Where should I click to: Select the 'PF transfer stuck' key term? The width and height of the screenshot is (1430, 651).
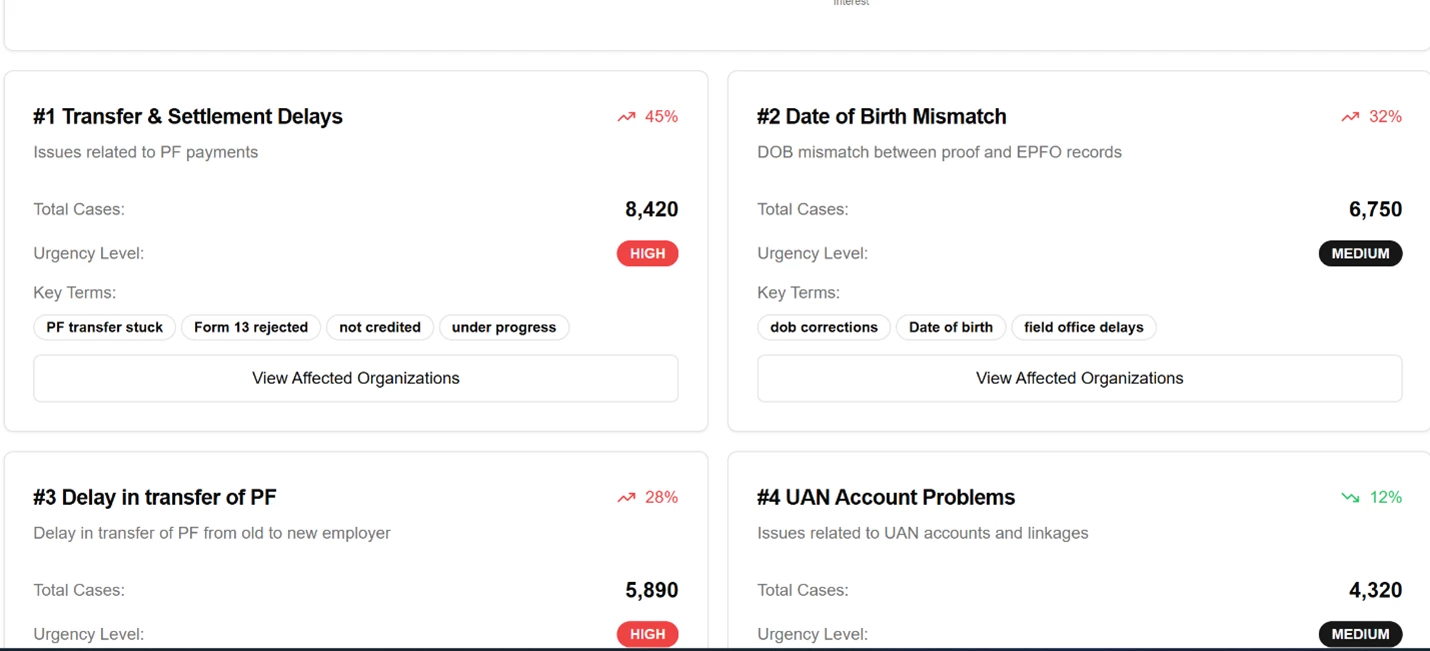pos(104,327)
